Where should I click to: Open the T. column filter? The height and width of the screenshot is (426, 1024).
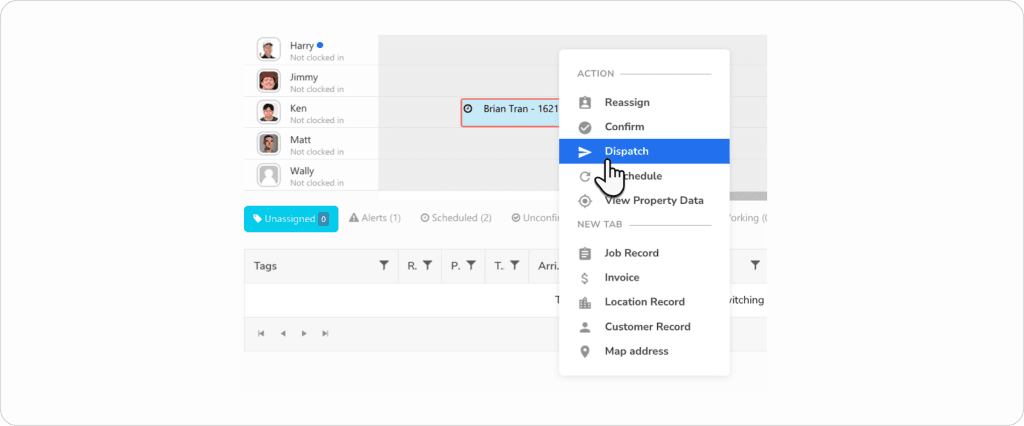515,265
